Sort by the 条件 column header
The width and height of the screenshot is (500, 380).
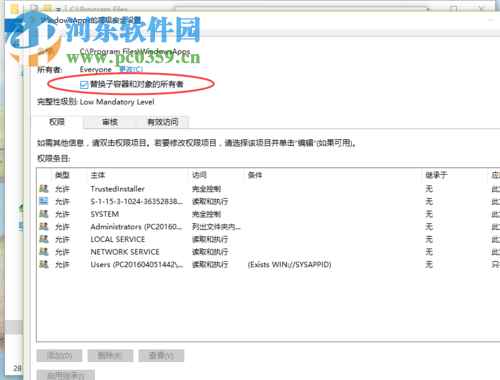coord(333,175)
